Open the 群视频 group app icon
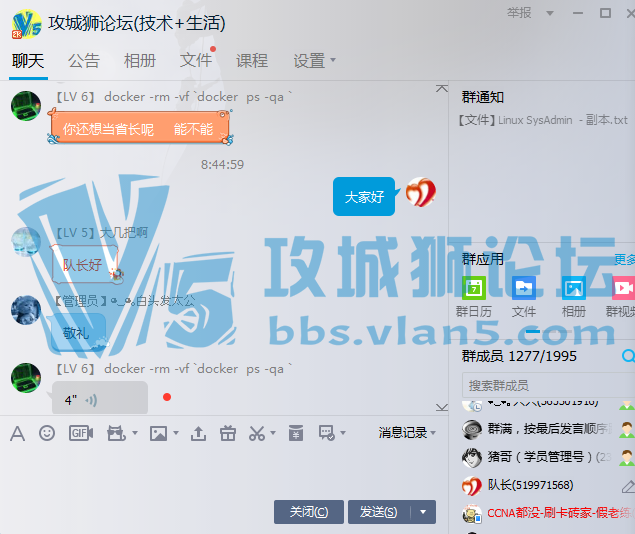635x534 pixels. click(623, 288)
